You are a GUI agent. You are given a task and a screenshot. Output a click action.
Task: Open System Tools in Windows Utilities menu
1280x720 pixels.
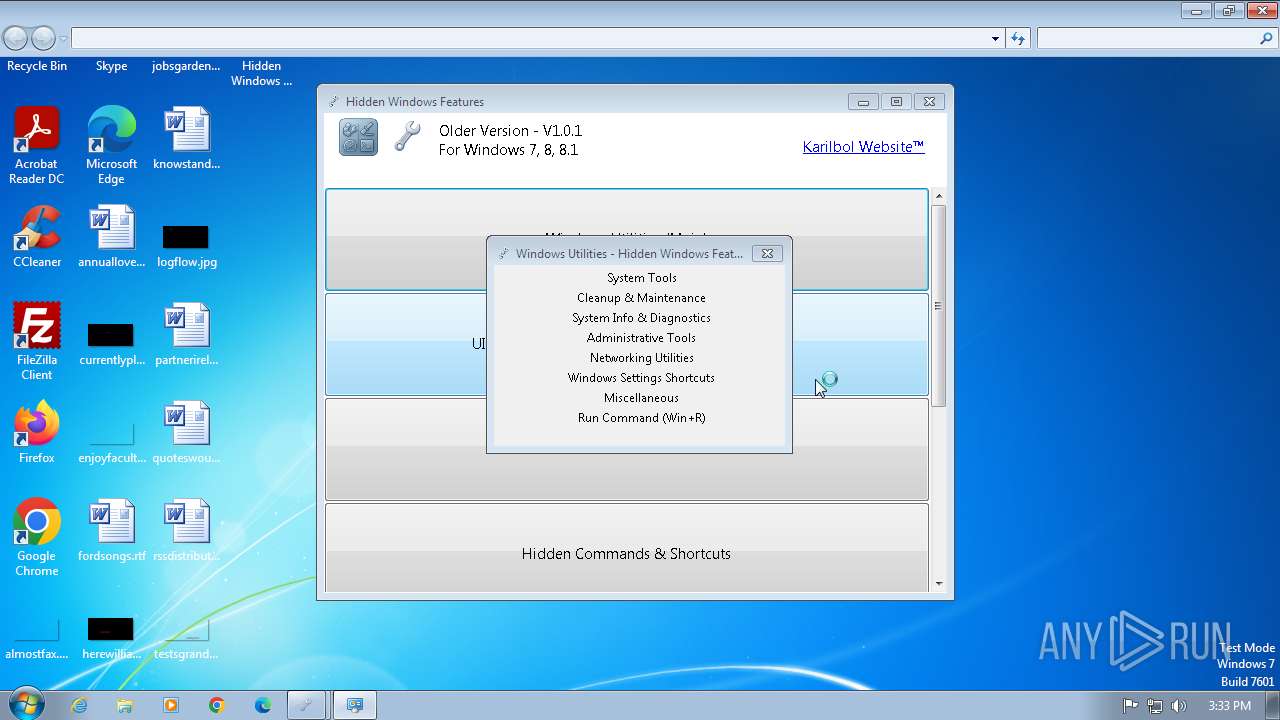641,278
